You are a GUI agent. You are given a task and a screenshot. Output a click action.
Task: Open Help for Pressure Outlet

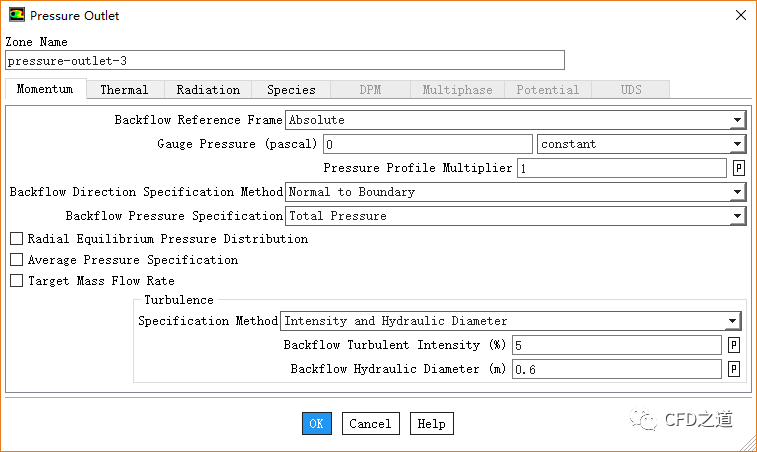pyautogui.click(x=431, y=424)
